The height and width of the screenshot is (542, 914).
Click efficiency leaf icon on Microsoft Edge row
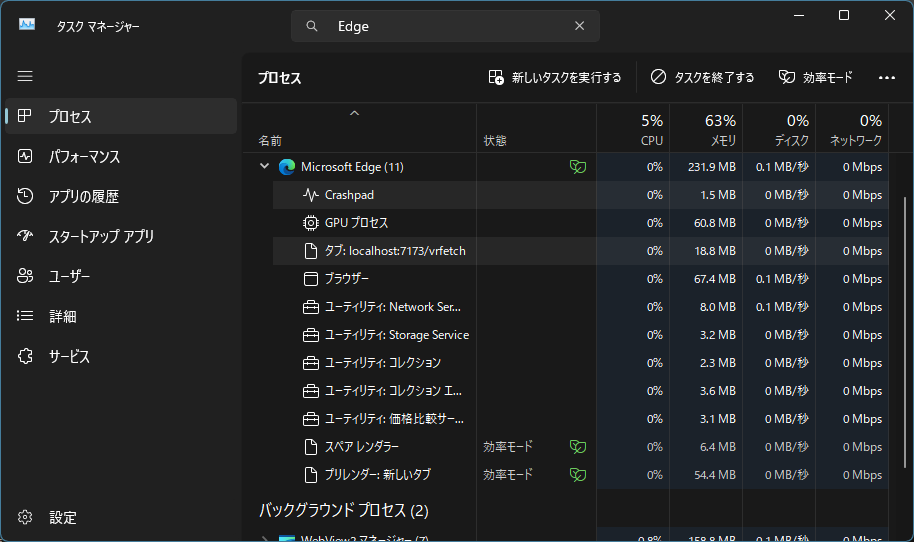[x=578, y=167]
